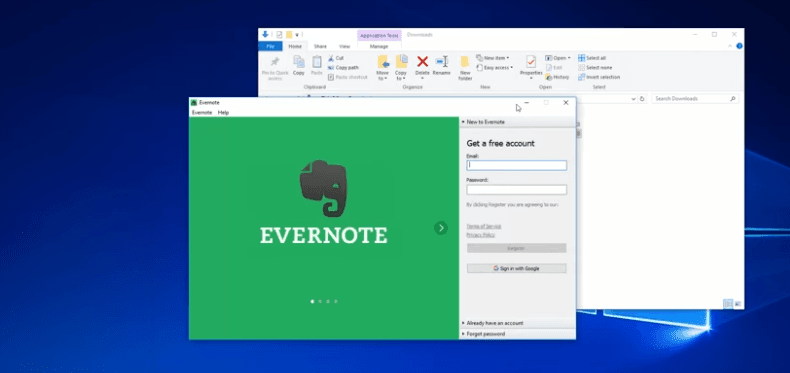Open the Customize Quick Access Toolbar arrow
The image size is (790, 373).
click(x=297, y=35)
